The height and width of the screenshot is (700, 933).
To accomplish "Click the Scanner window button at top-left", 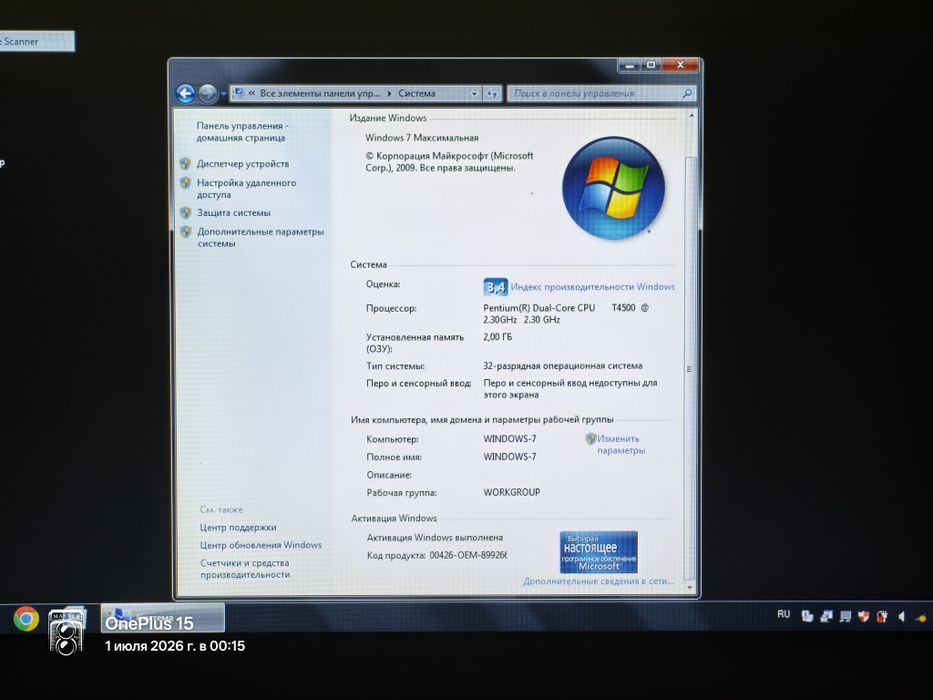I will pos(37,41).
